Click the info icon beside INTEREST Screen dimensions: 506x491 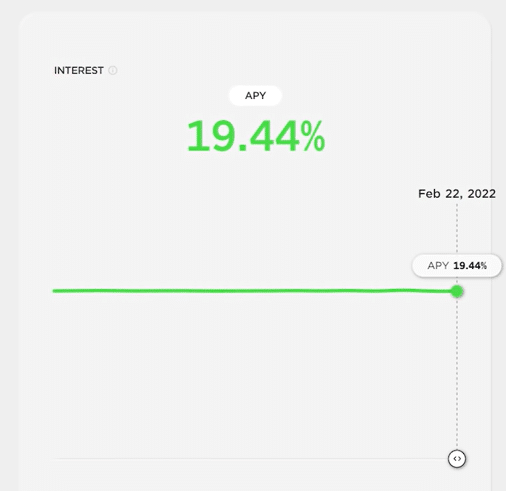pos(113,70)
